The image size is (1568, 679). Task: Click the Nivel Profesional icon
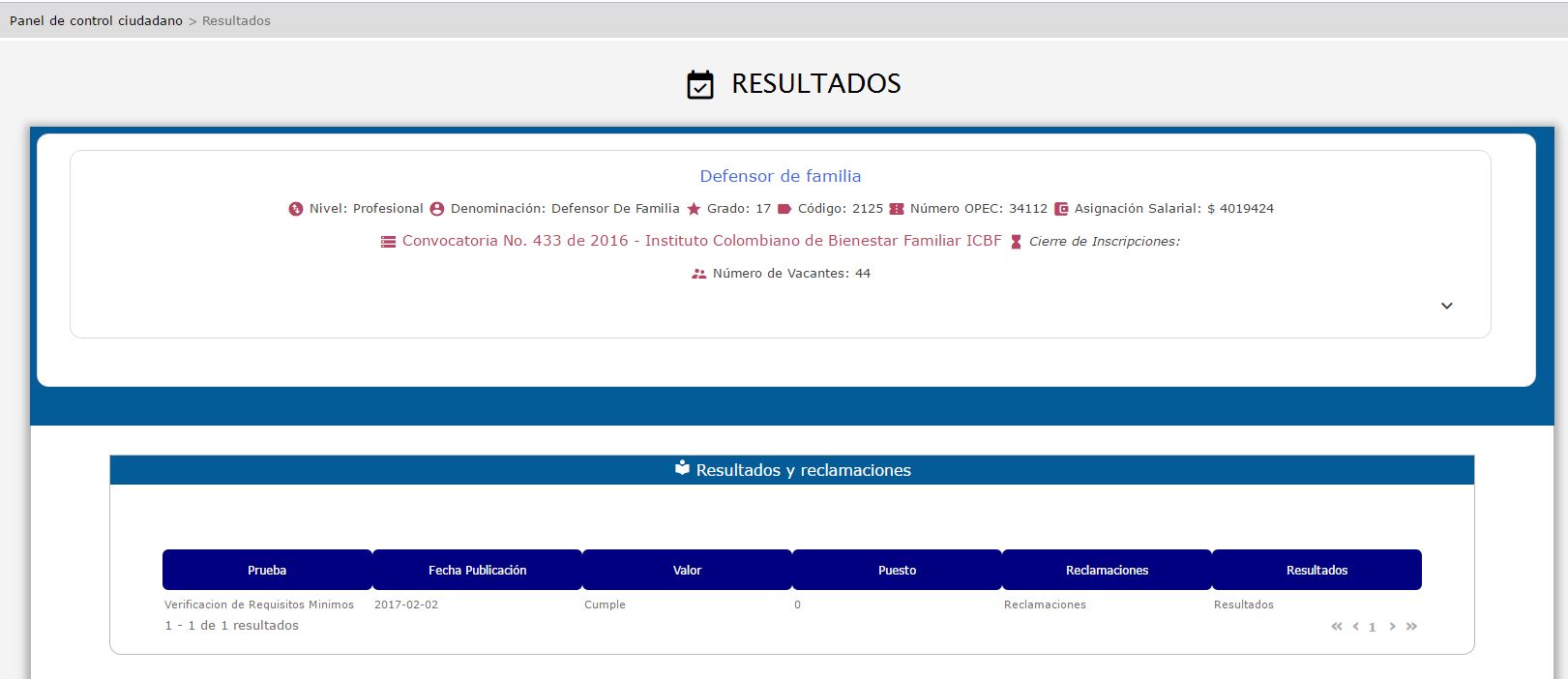296,209
